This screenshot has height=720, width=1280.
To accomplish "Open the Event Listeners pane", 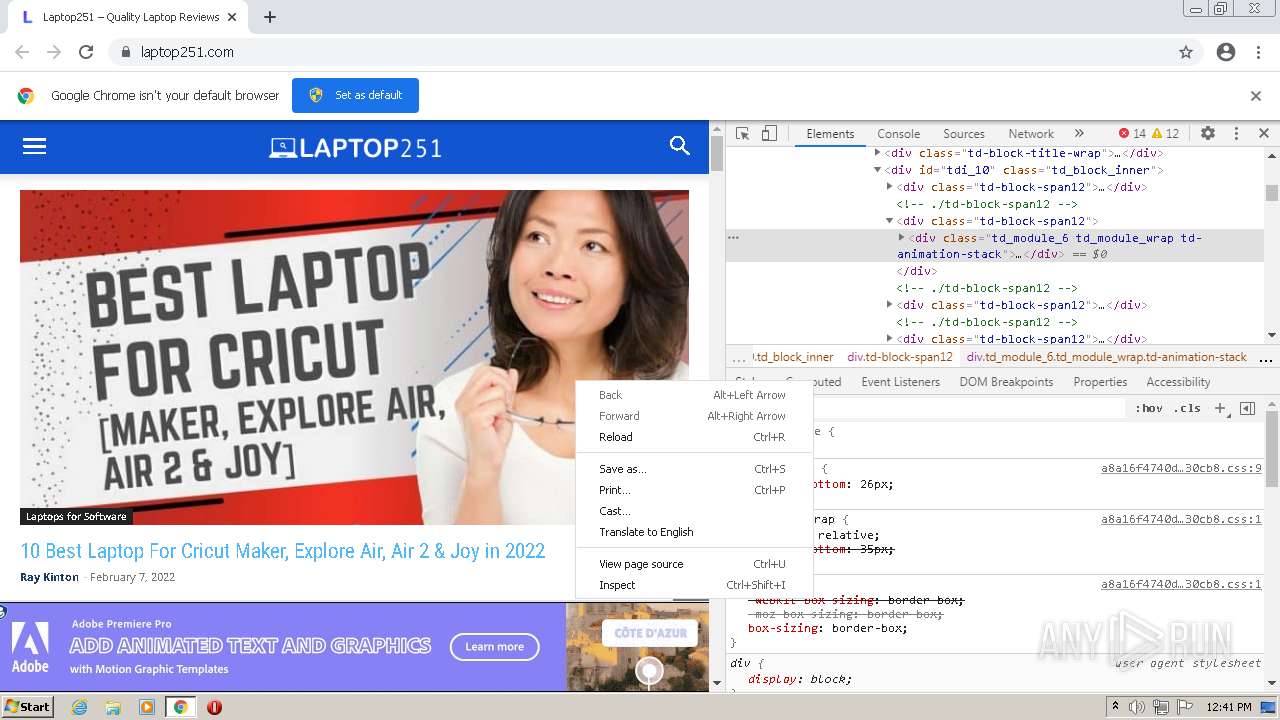I will click(x=900, y=382).
